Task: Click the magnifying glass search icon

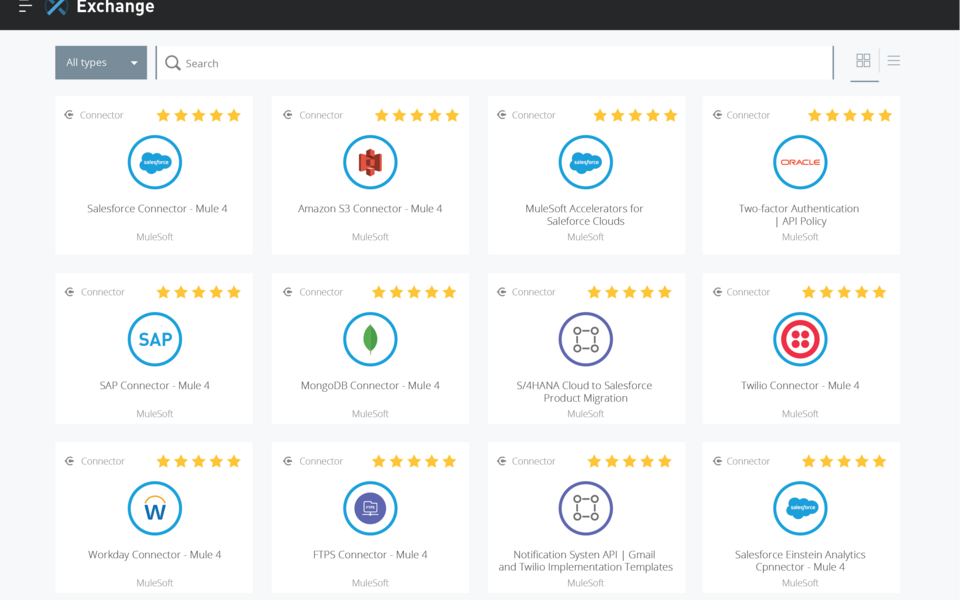Action: click(173, 63)
